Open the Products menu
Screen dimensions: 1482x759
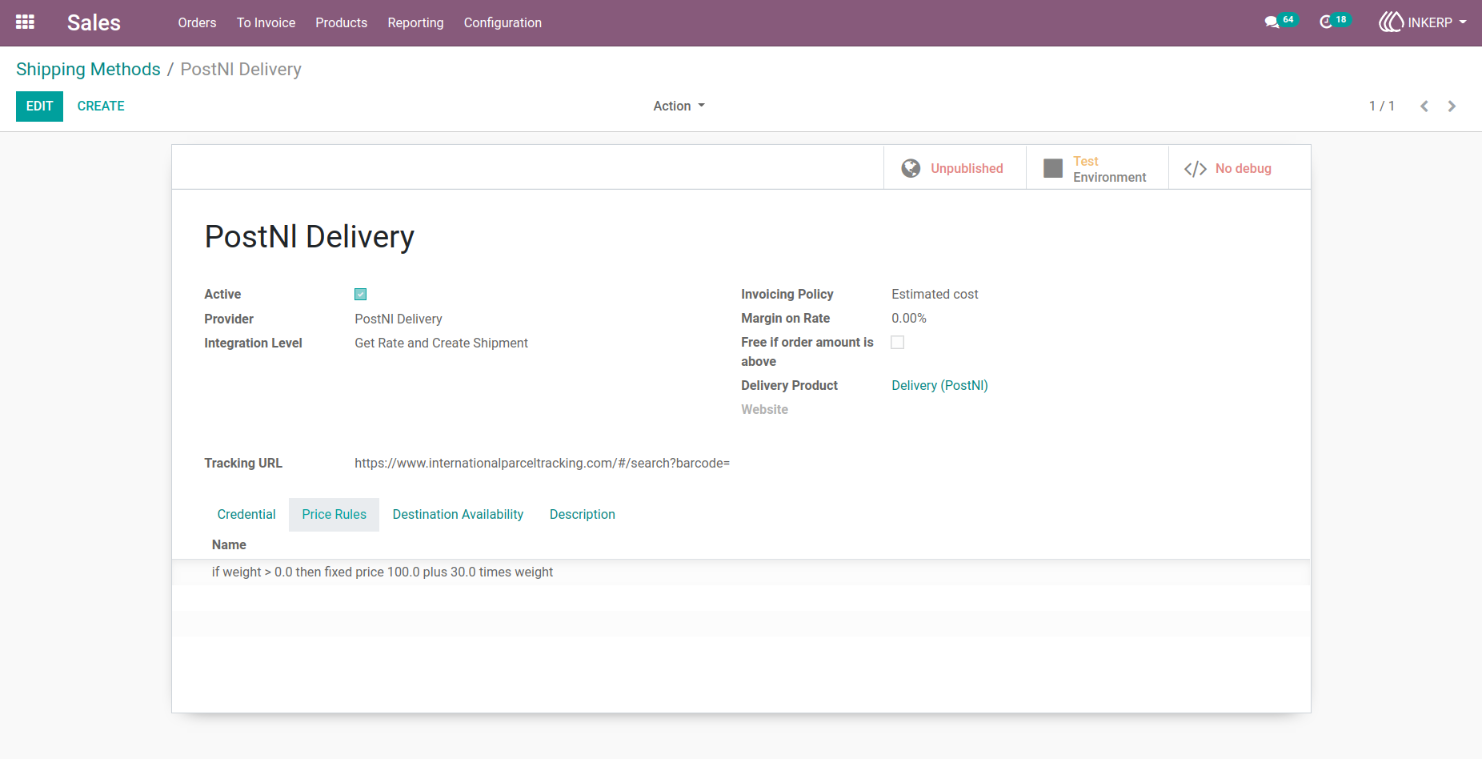pyautogui.click(x=341, y=22)
